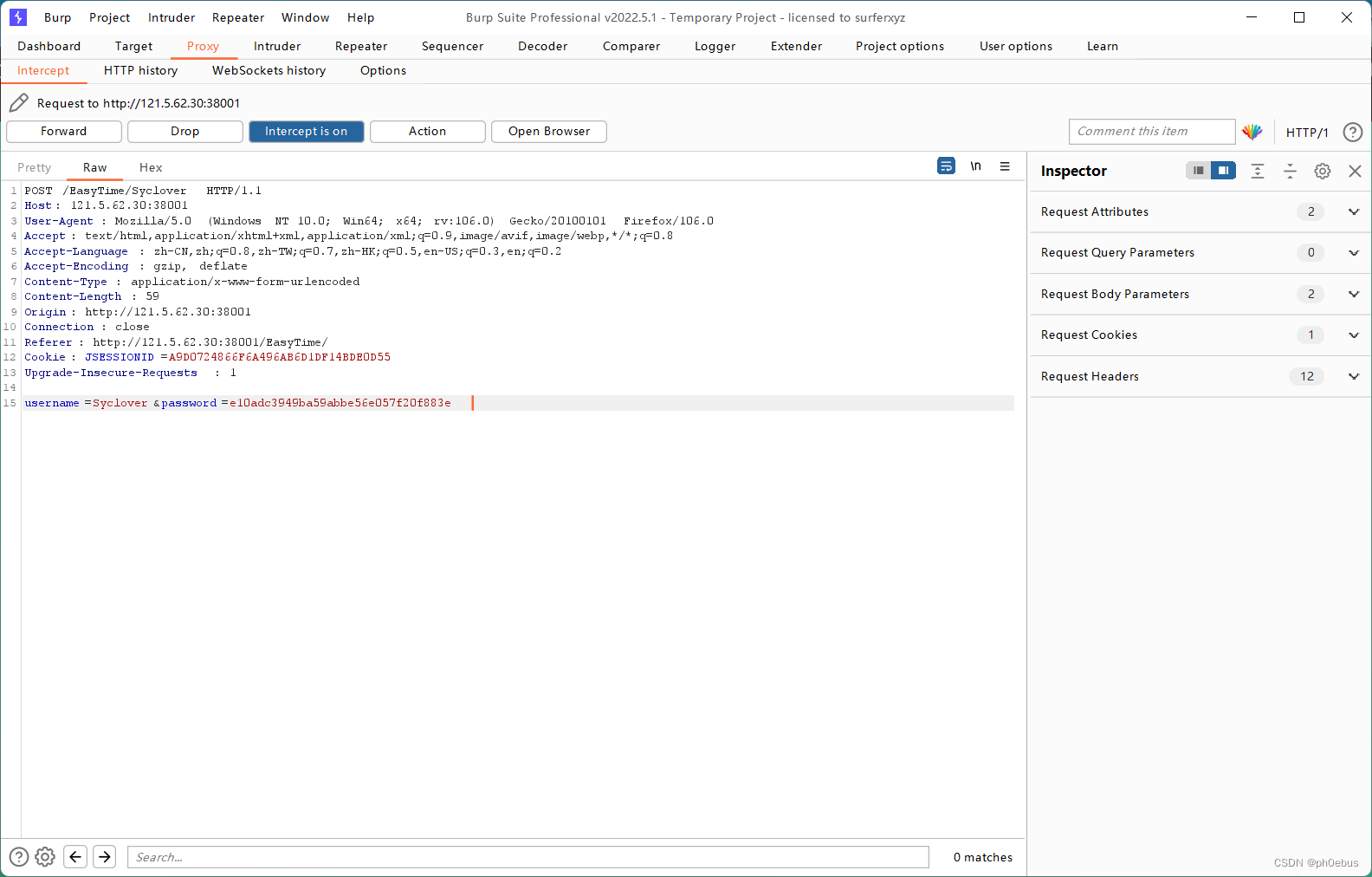Open Inspector settings gear
This screenshot has width=1372, height=877.
[1322, 171]
